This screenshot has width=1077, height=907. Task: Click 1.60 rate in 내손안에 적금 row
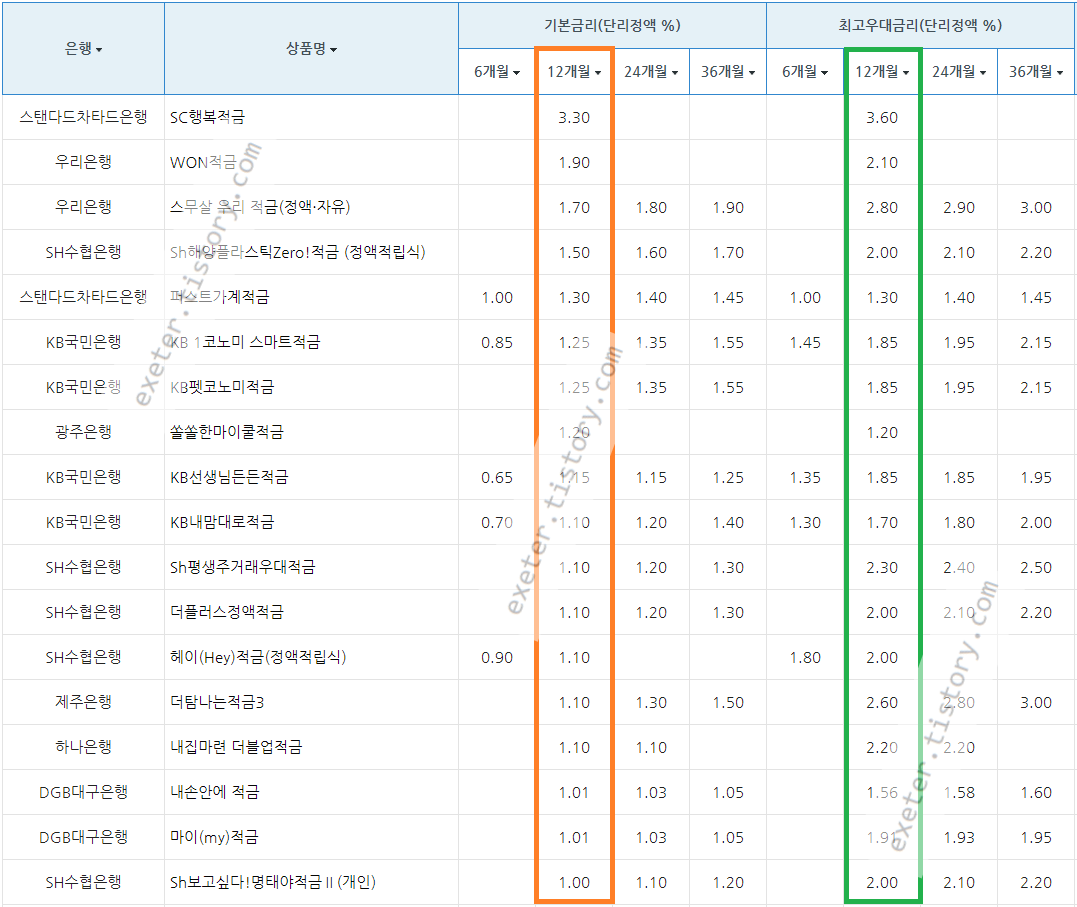coord(1035,792)
